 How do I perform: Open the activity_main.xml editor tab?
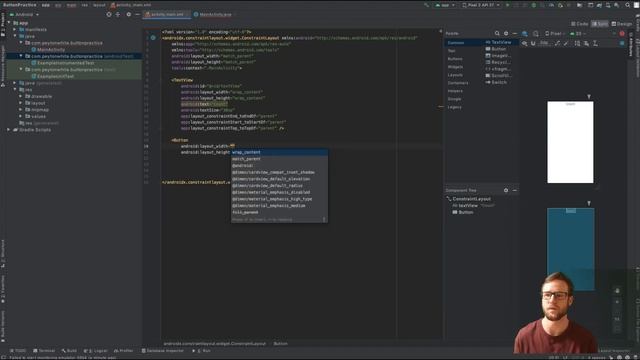pyautogui.click(x=167, y=14)
